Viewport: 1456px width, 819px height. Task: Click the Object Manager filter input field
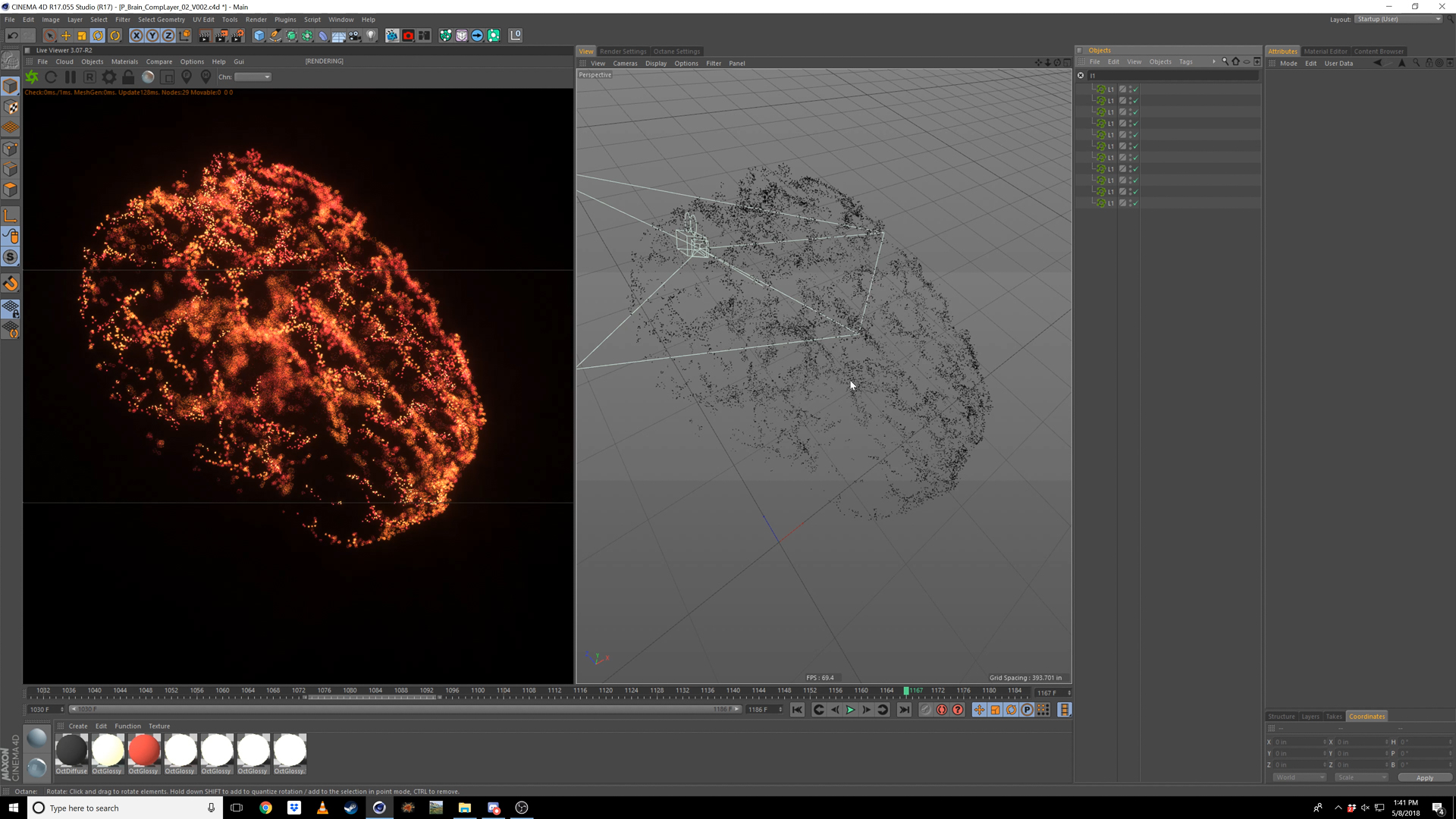tap(1173, 75)
